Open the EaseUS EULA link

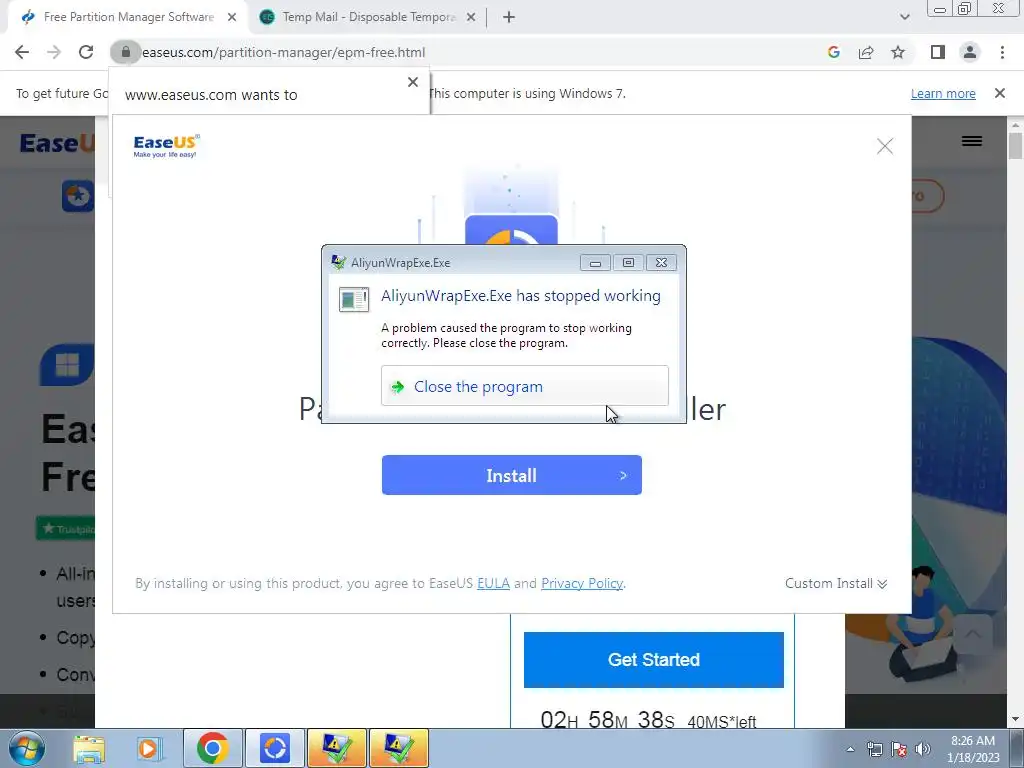[x=493, y=583]
